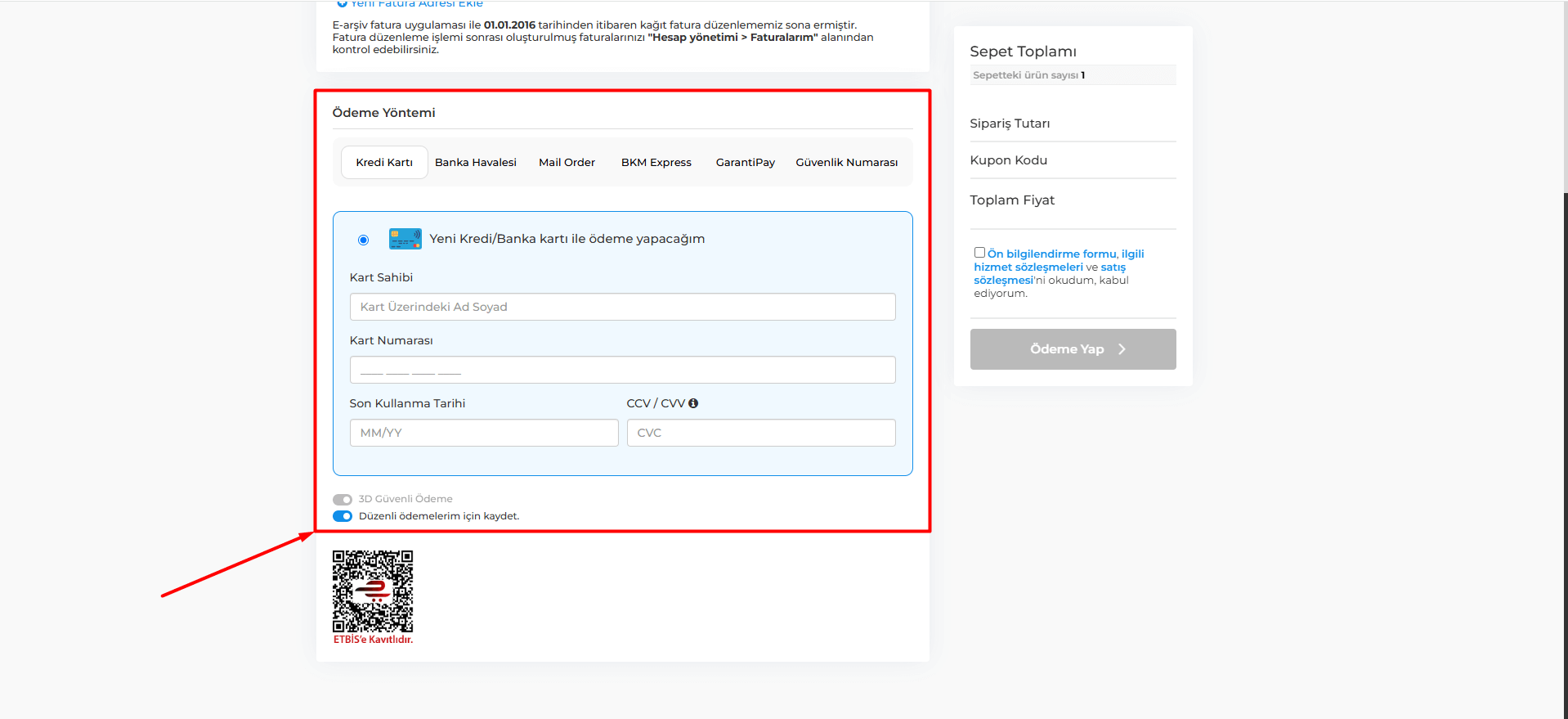Open the Mail Order tab
This screenshot has height=719, width=1568.
pyautogui.click(x=567, y=162)
